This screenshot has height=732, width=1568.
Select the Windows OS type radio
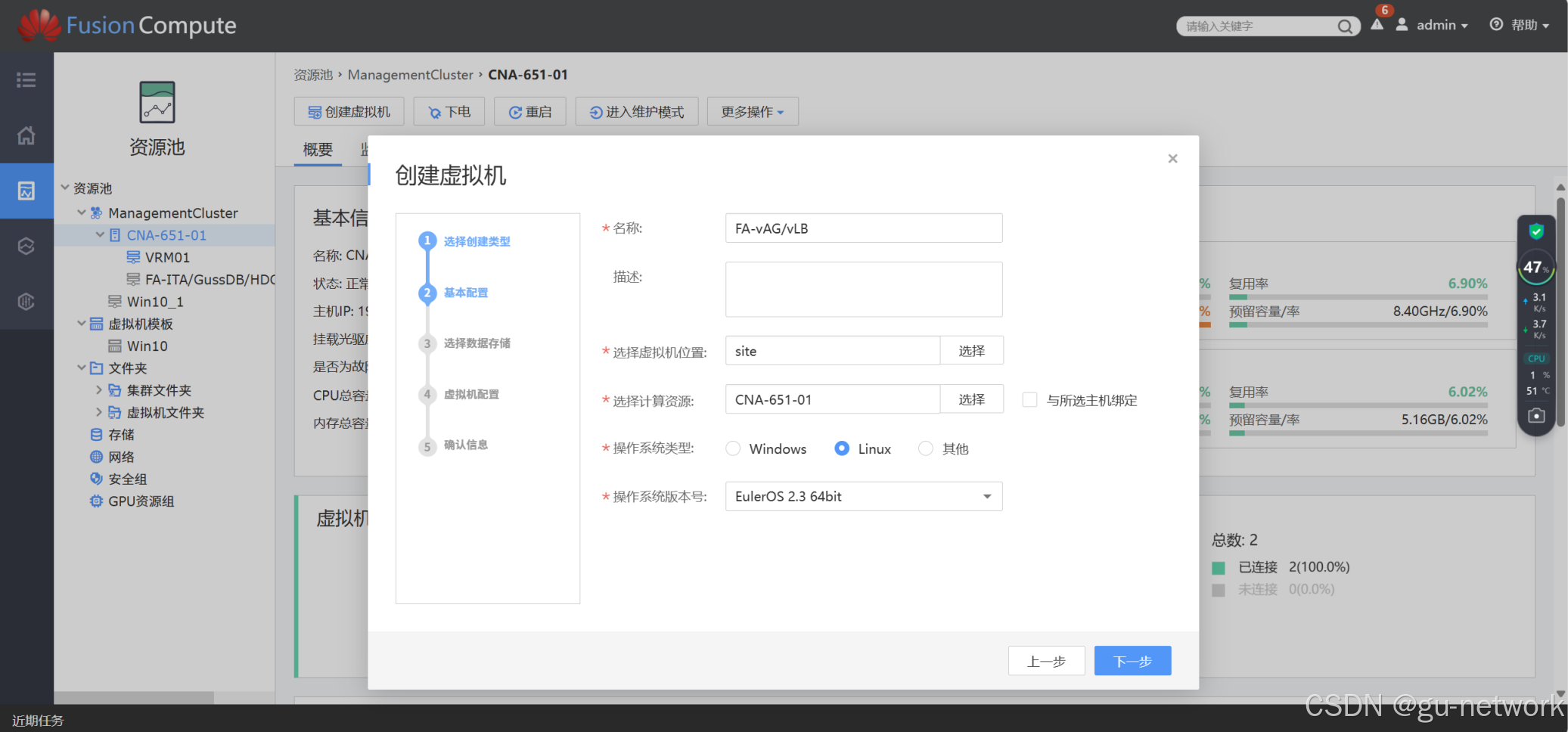tap(733, 448)
